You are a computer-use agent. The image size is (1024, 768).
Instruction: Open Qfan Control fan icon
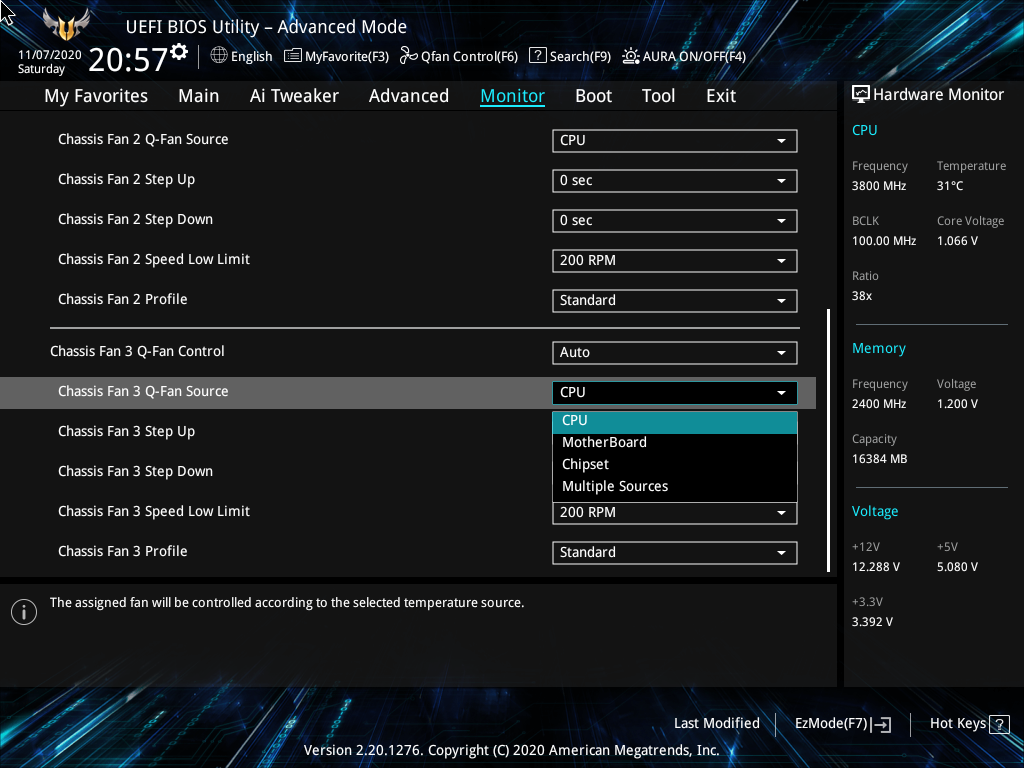(x=409, y=56)
